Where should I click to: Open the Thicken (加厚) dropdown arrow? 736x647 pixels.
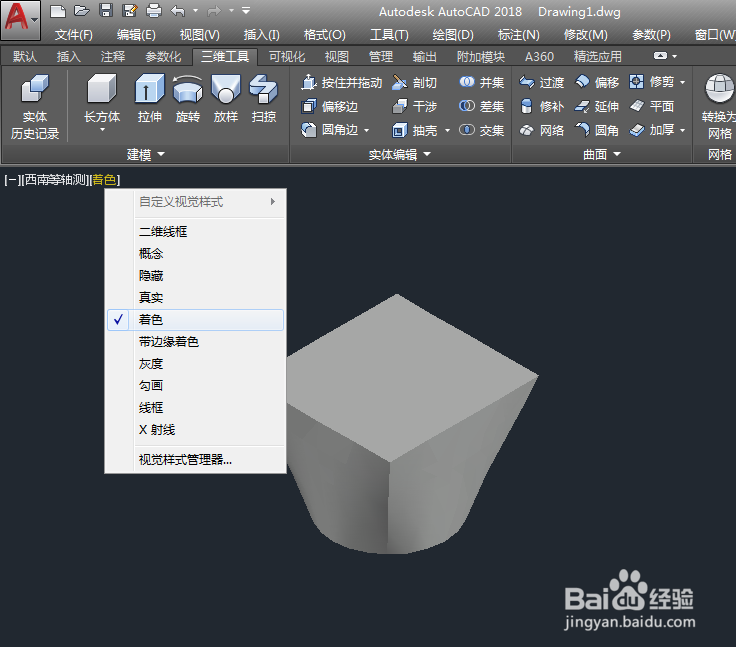(x=682, y=130)
